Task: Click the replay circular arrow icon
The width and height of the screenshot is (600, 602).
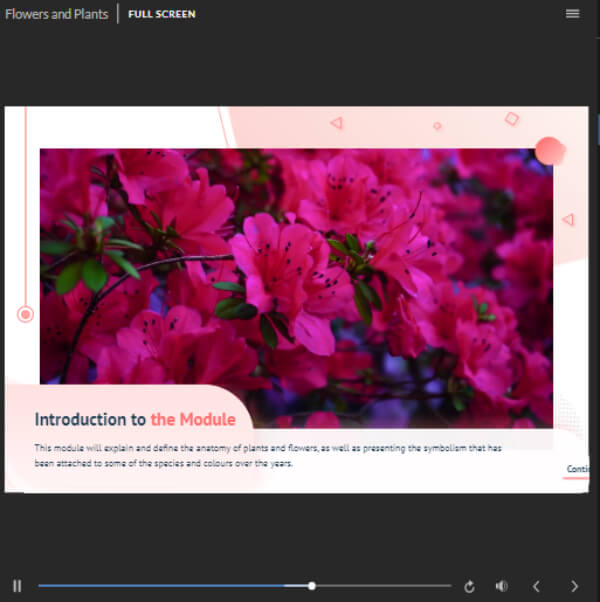Action: click(x=469, y=586)
